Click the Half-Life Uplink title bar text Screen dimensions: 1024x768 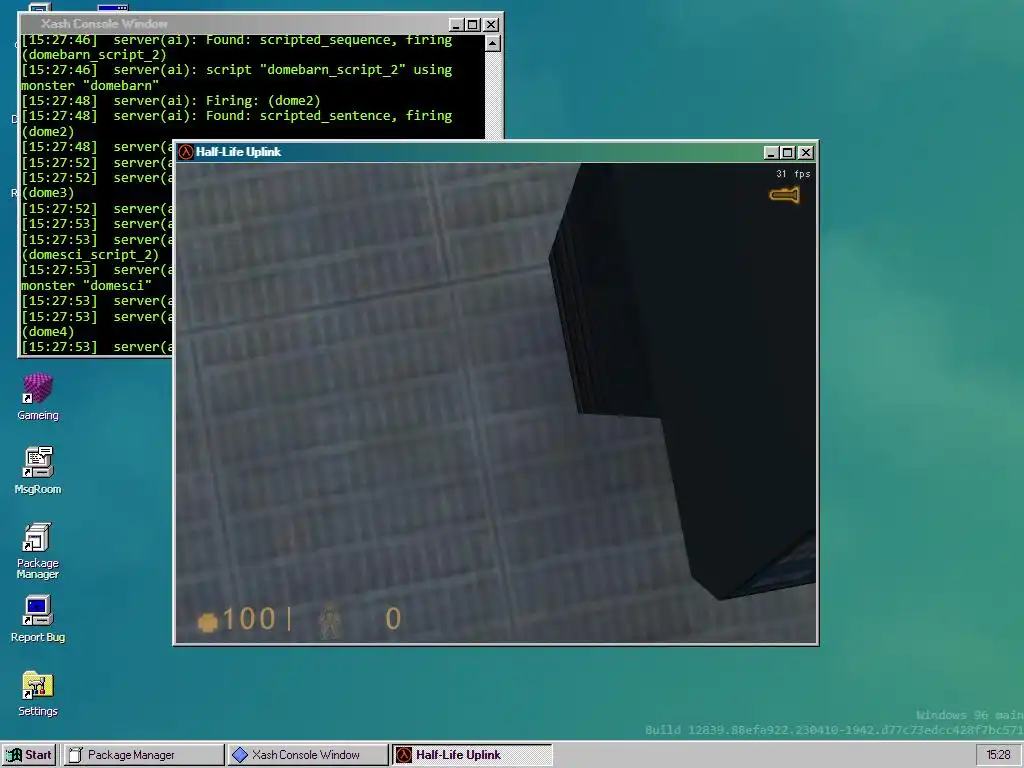(238, 152)
